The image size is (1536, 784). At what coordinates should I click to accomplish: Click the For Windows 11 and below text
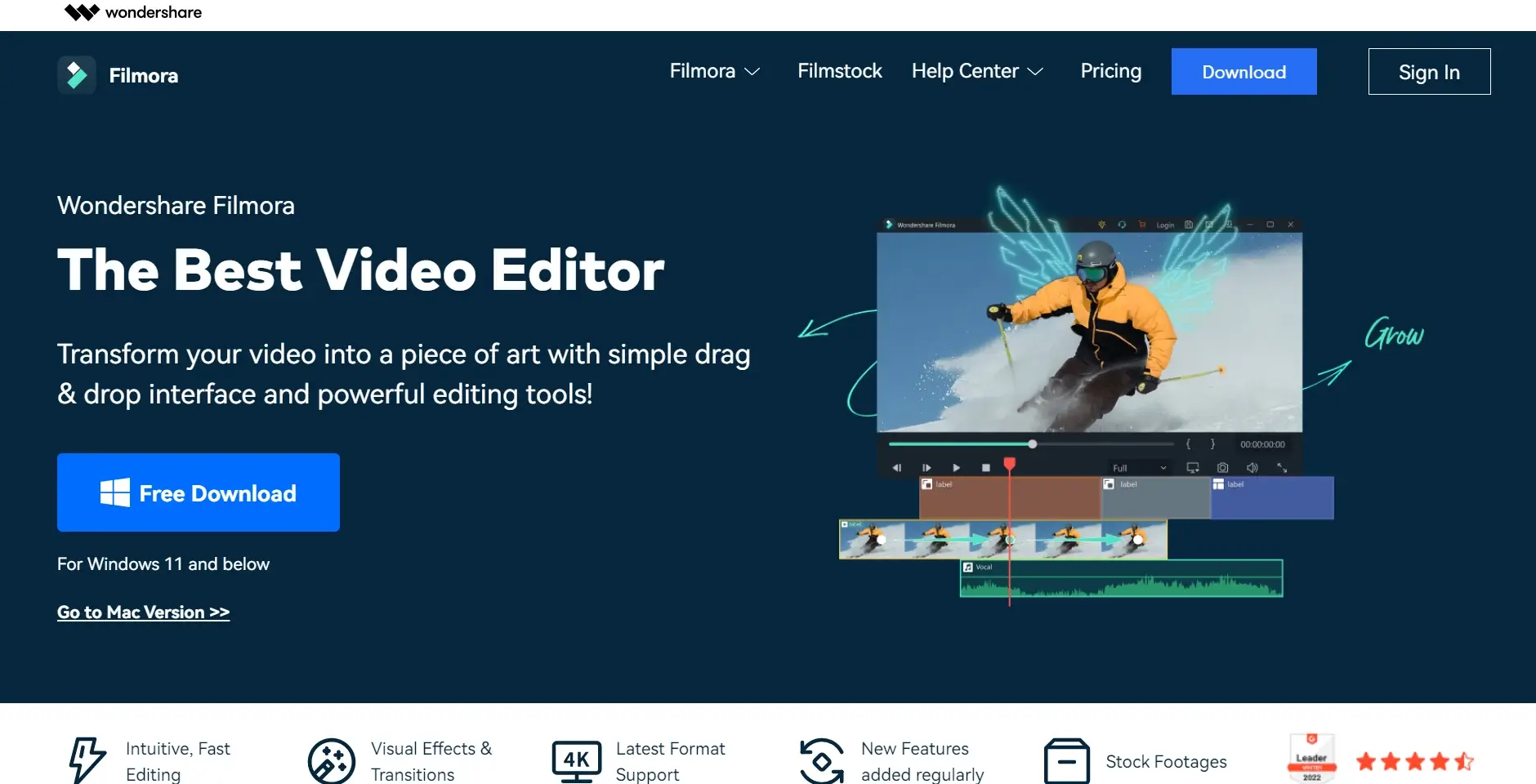163,564
